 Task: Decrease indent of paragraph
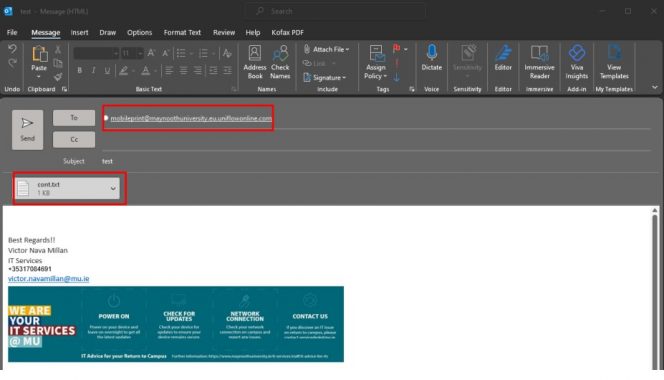[213, 70]
